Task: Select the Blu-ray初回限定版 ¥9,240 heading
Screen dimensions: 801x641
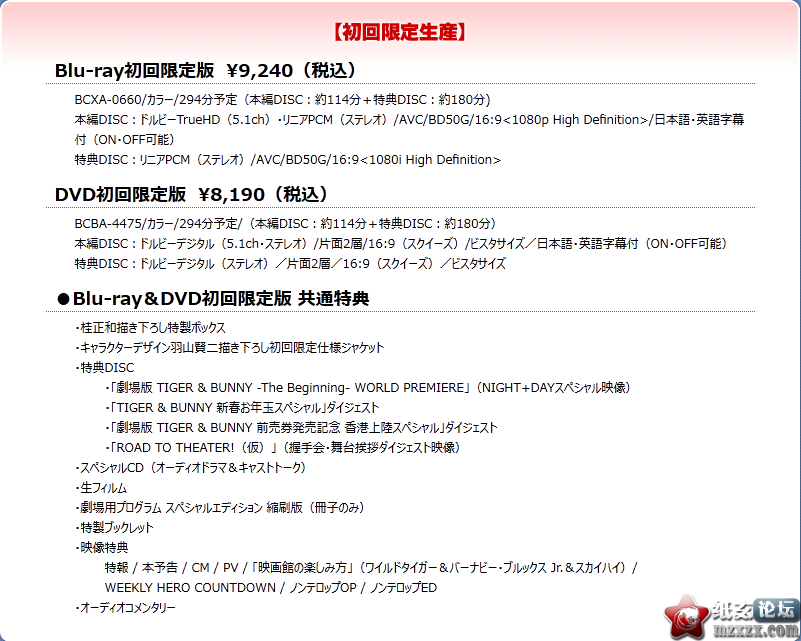Action: [205, 70]
